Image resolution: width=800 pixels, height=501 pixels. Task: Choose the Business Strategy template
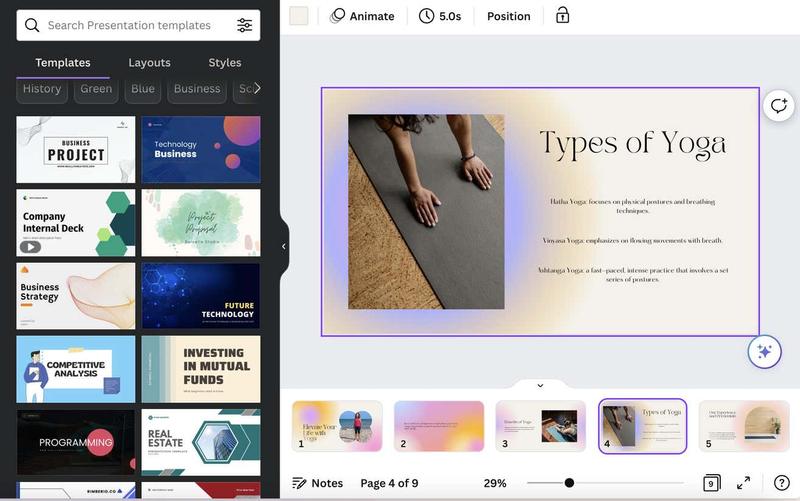[x=76, y=296]
